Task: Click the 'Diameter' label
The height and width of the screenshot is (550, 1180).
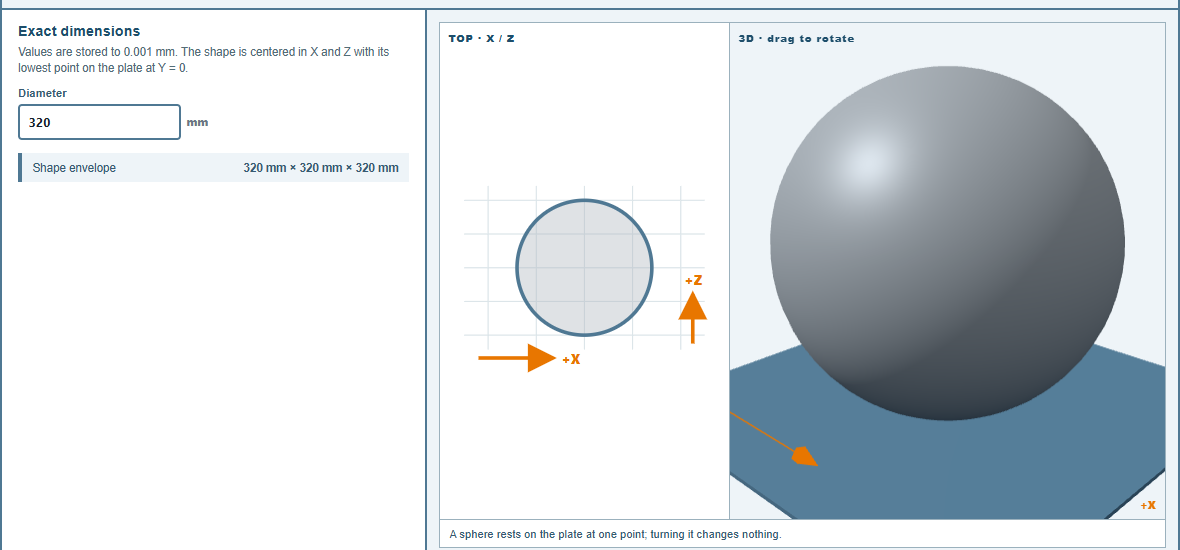Action: 43,93
